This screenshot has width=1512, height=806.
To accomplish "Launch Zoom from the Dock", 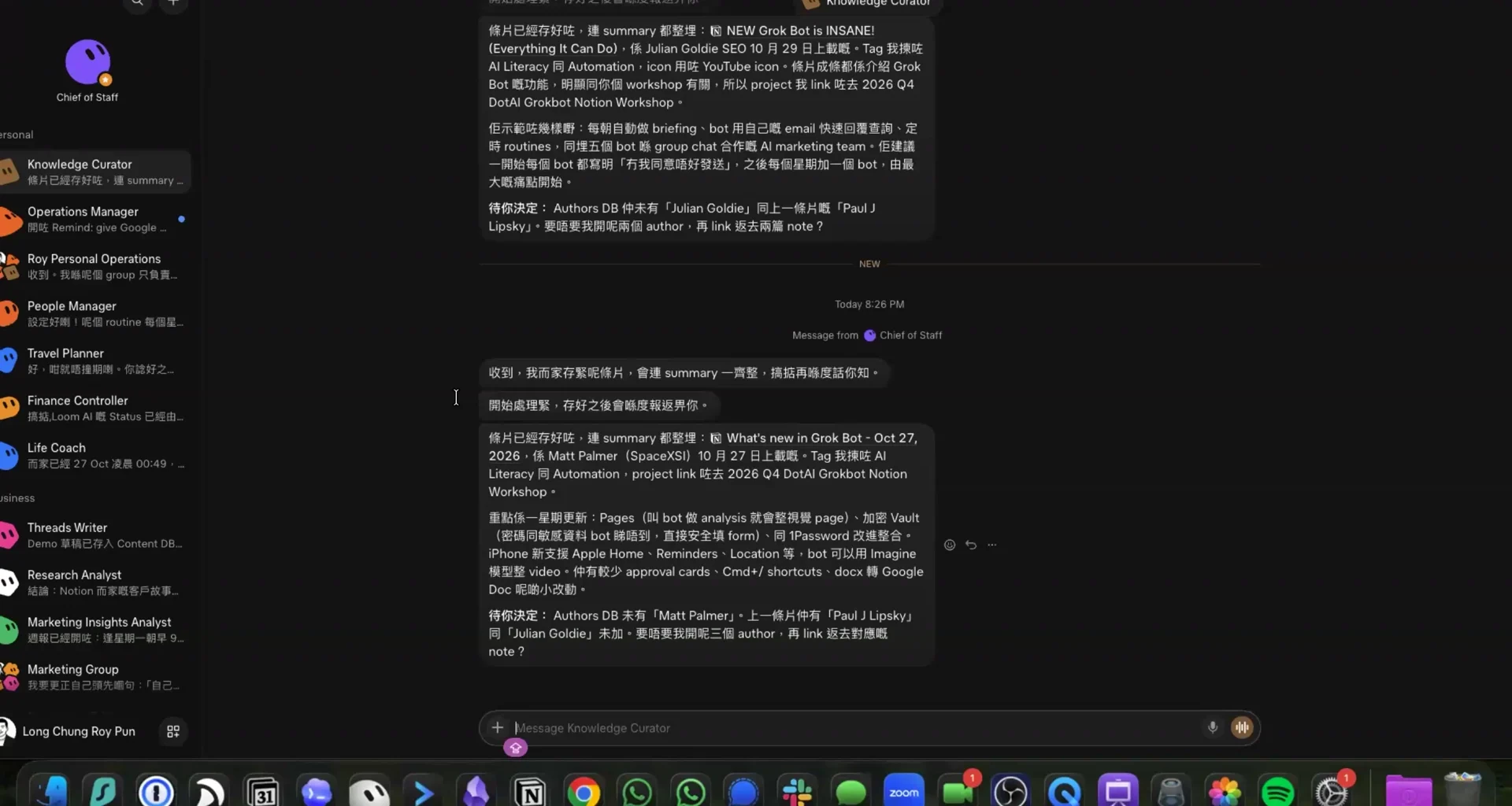I will 904,791.
